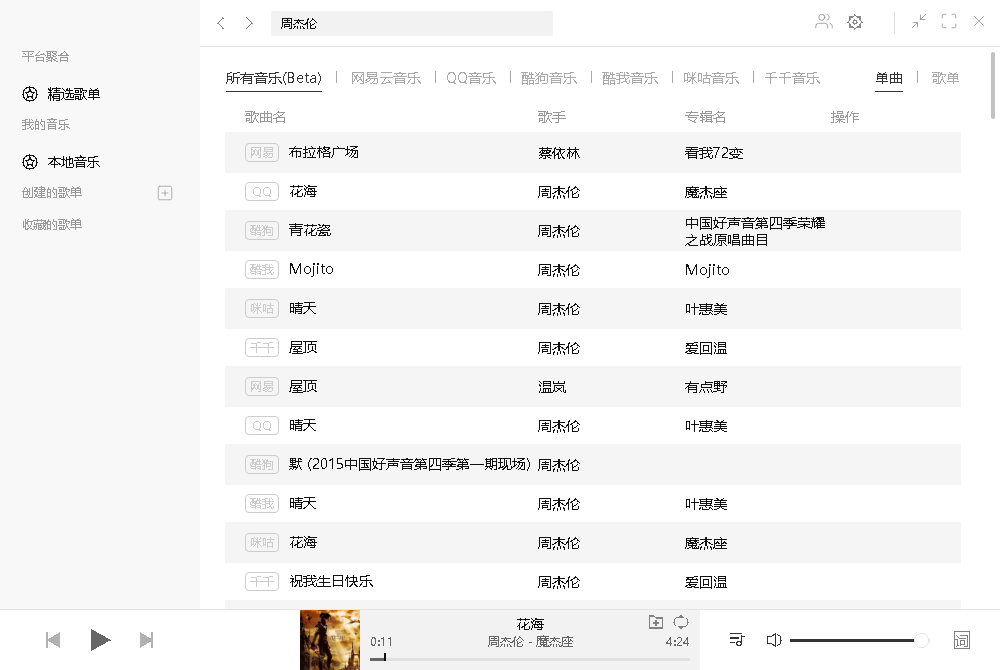This screenshot has height=670, width=1000.
Task: Create a playlist with the plus control
Action: click(x=164, y=192)
